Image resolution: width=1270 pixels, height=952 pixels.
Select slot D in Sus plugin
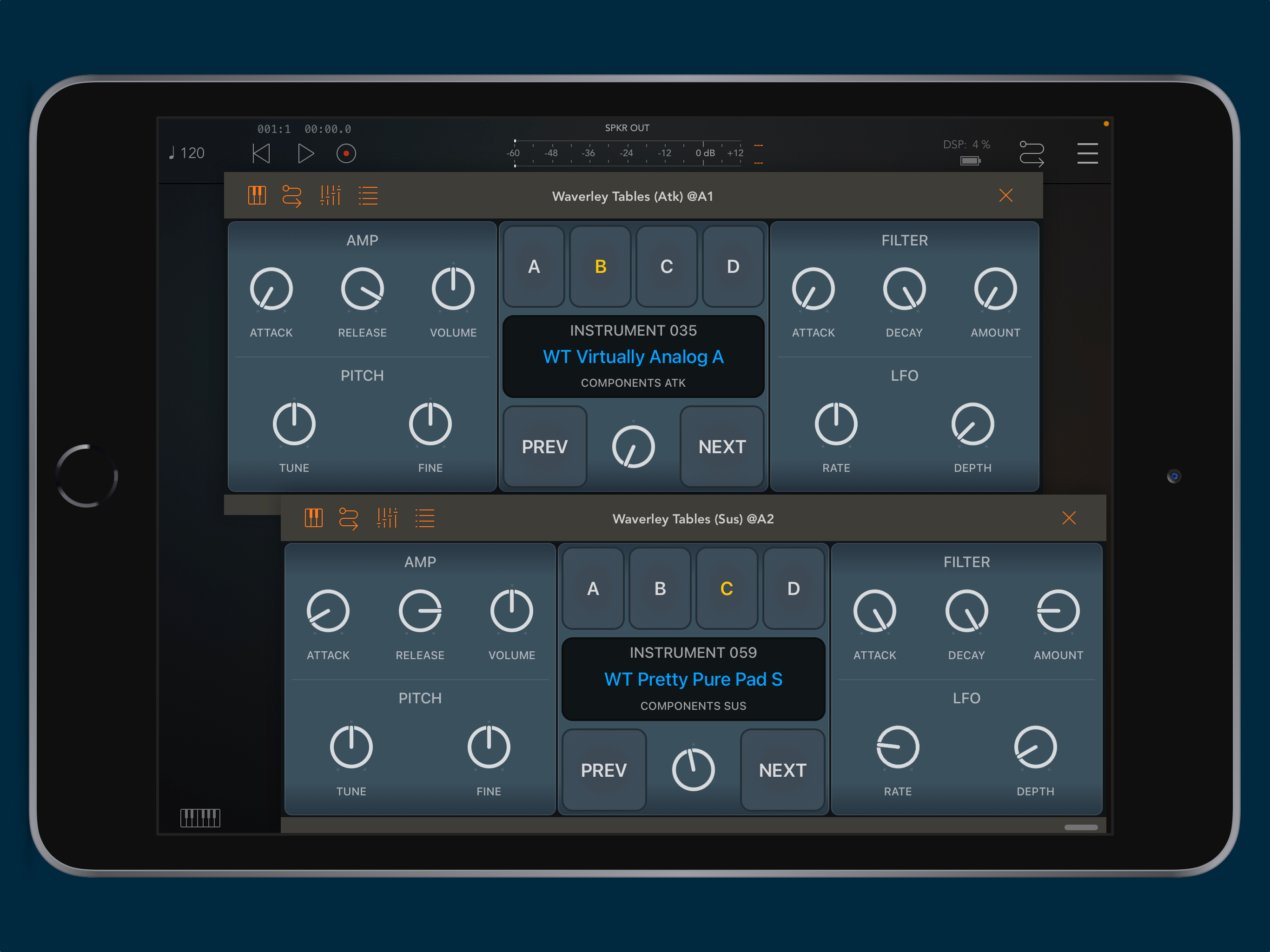click(x=793, y=589)
